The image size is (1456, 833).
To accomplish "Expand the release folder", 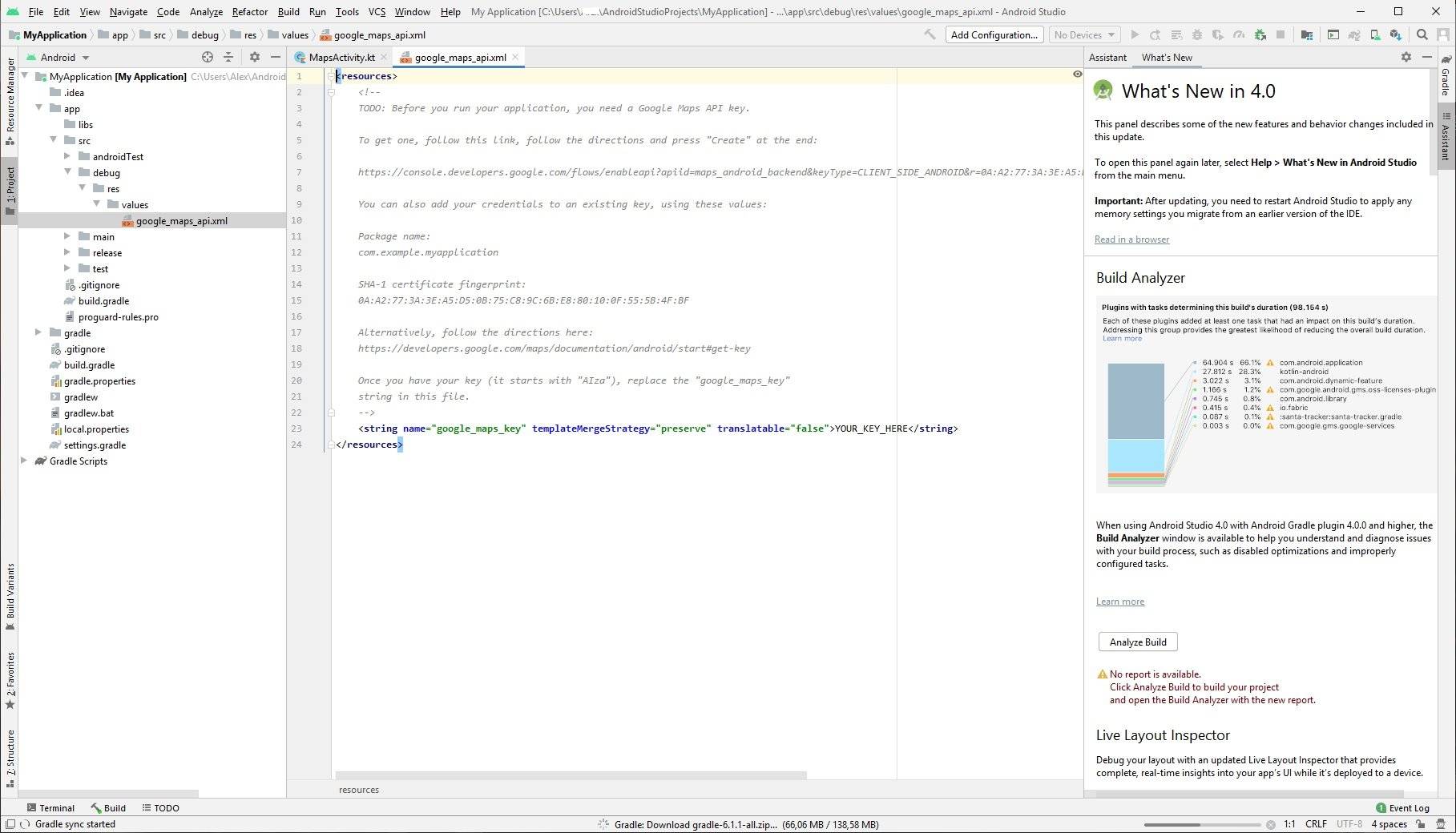I will point(67,252).
